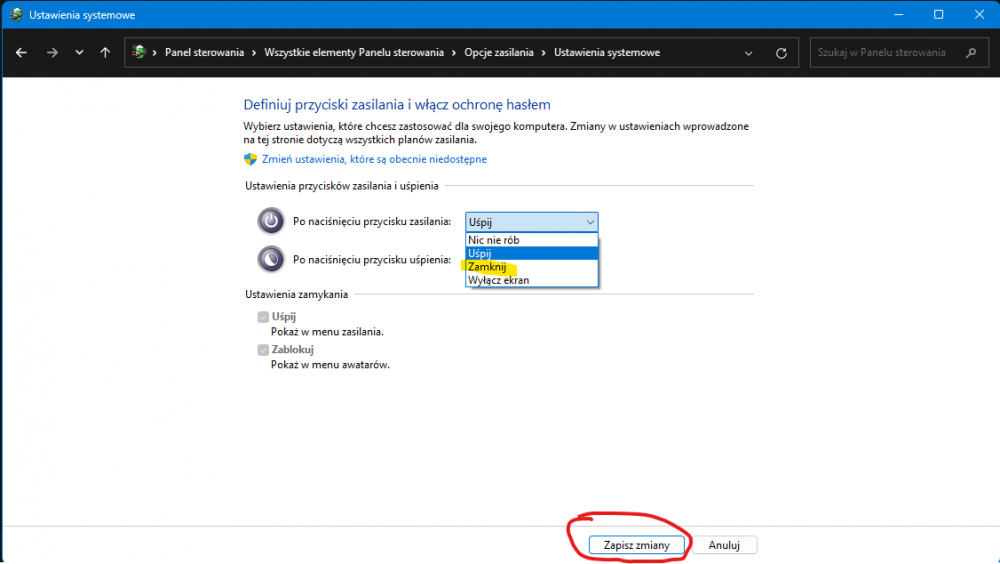
Task: Click the Forward navigation arrow
Action: pos(51,53)
